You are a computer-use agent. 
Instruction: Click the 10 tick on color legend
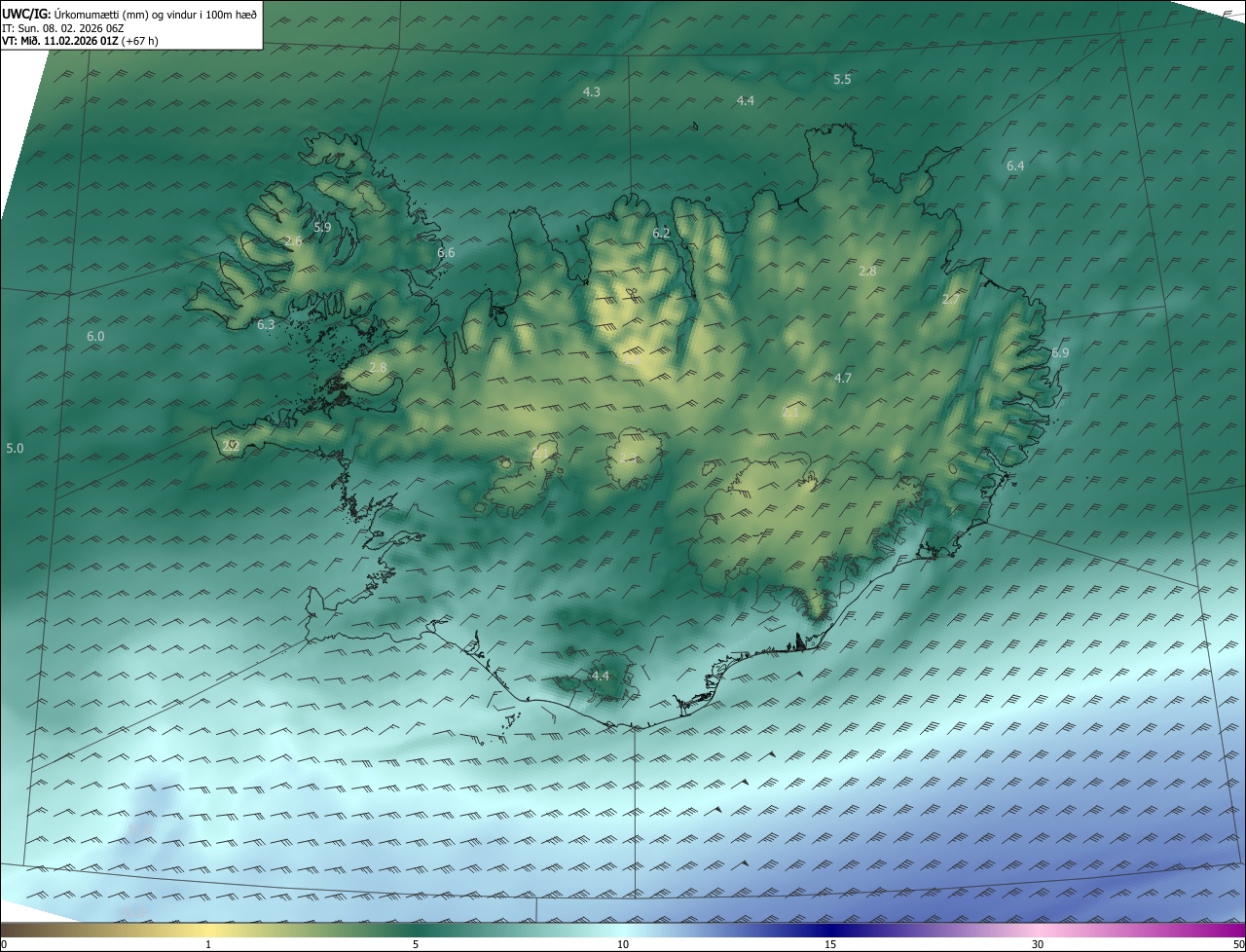point(623,944)
